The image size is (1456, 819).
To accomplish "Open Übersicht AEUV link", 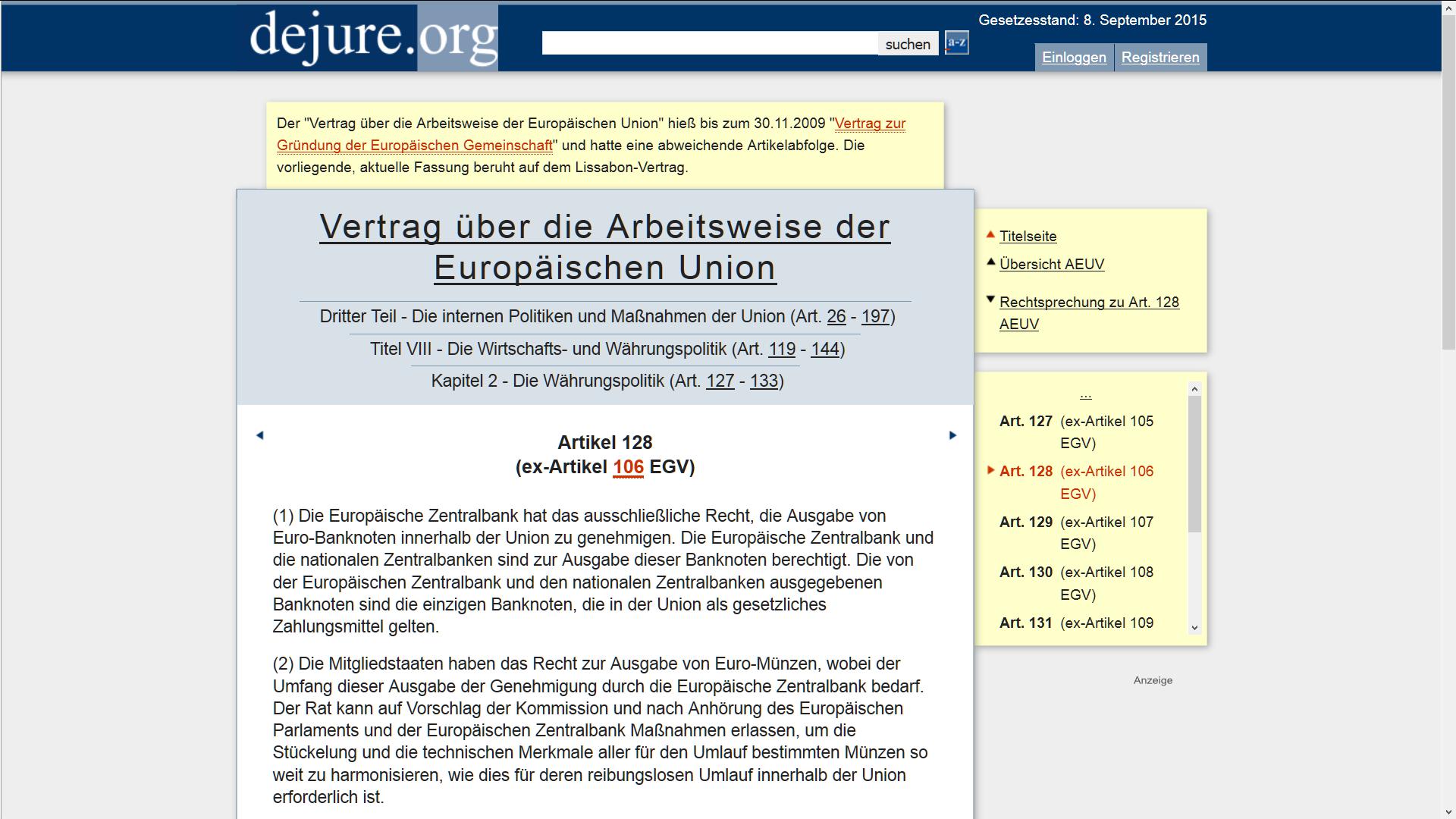I will 1051,265.
